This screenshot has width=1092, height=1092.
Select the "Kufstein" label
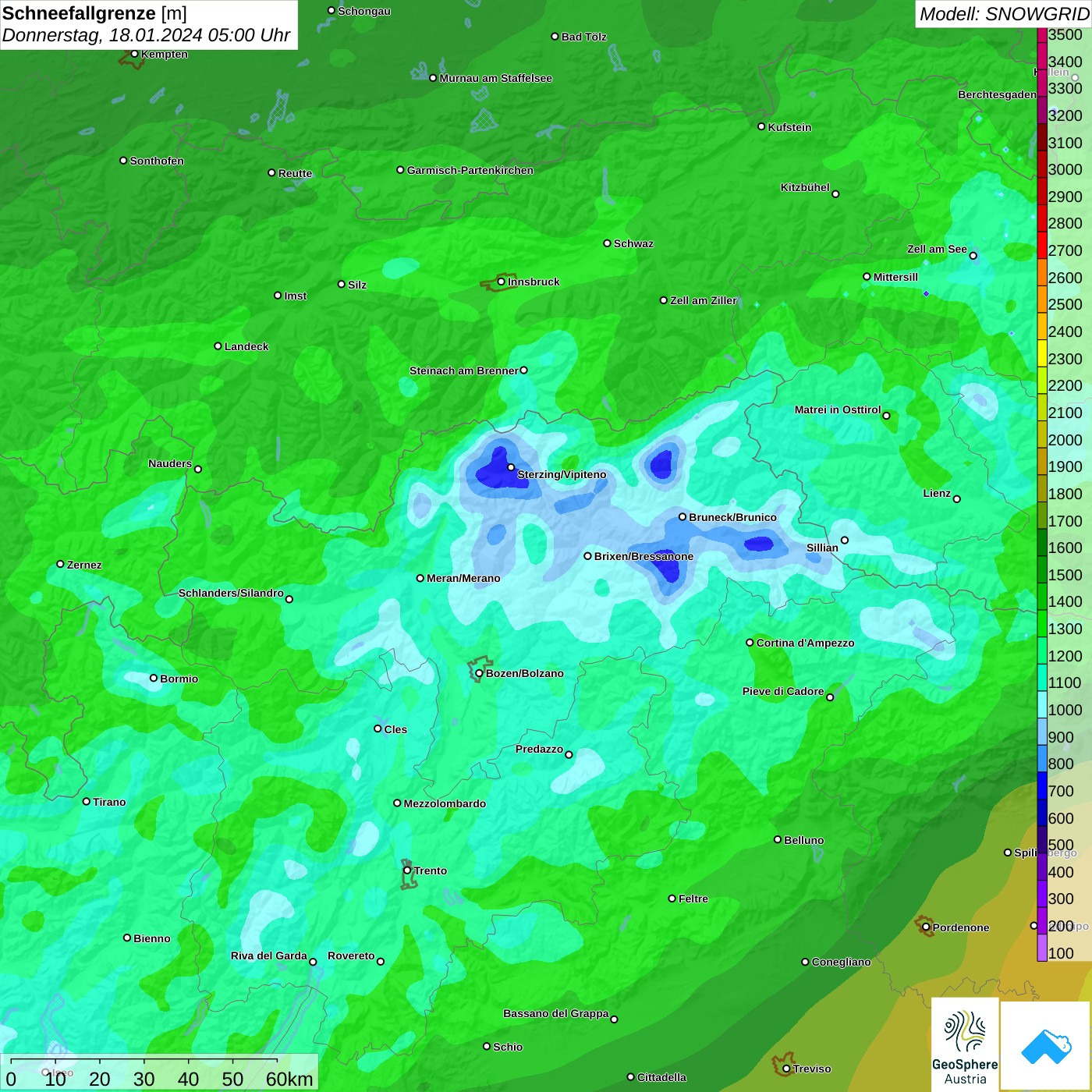(x=789, y=127)
